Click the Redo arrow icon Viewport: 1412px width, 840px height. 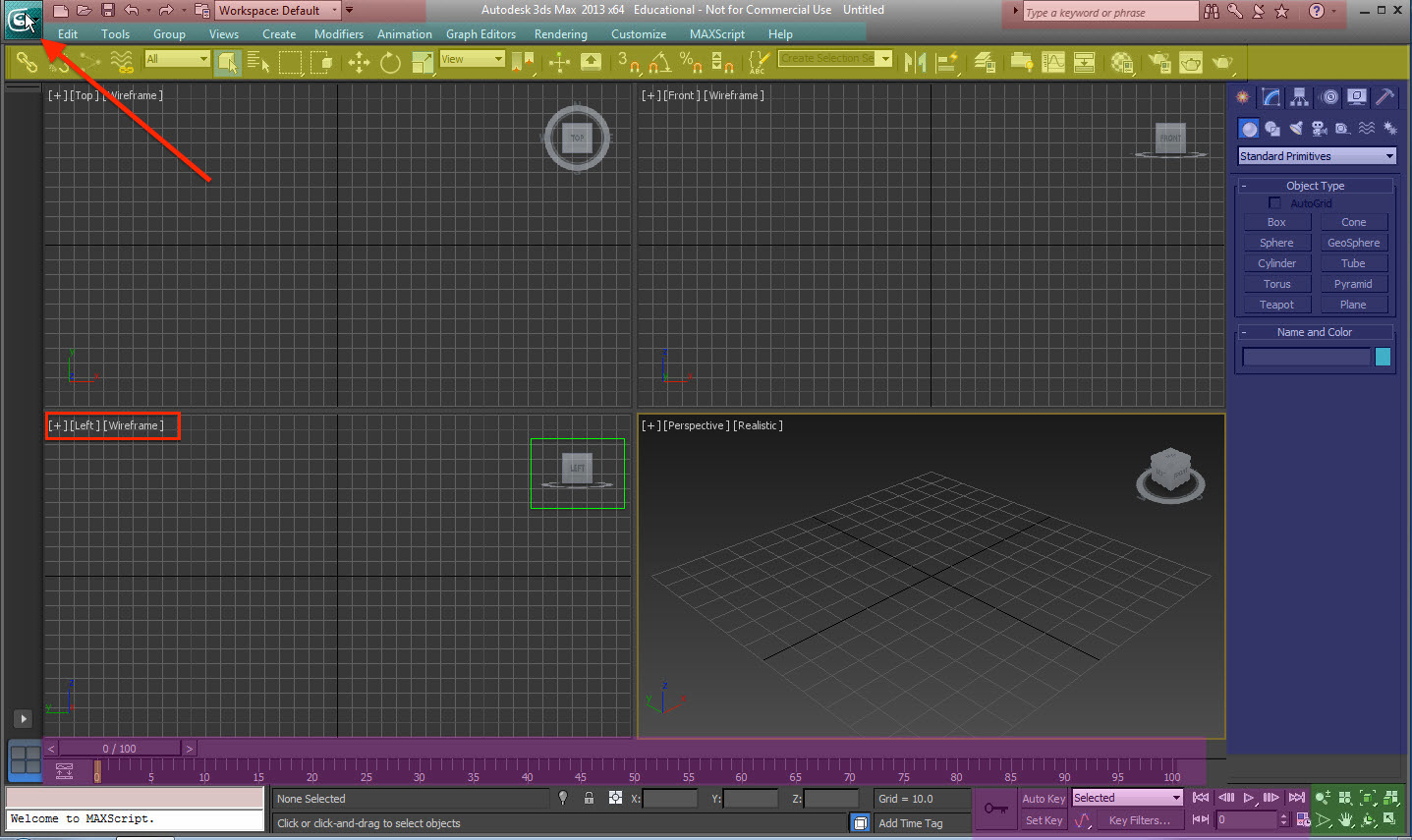165,11
